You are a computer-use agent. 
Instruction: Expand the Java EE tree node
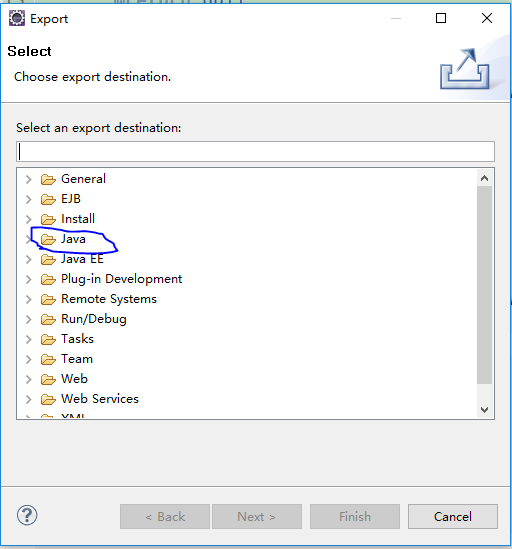pos(29,259)
